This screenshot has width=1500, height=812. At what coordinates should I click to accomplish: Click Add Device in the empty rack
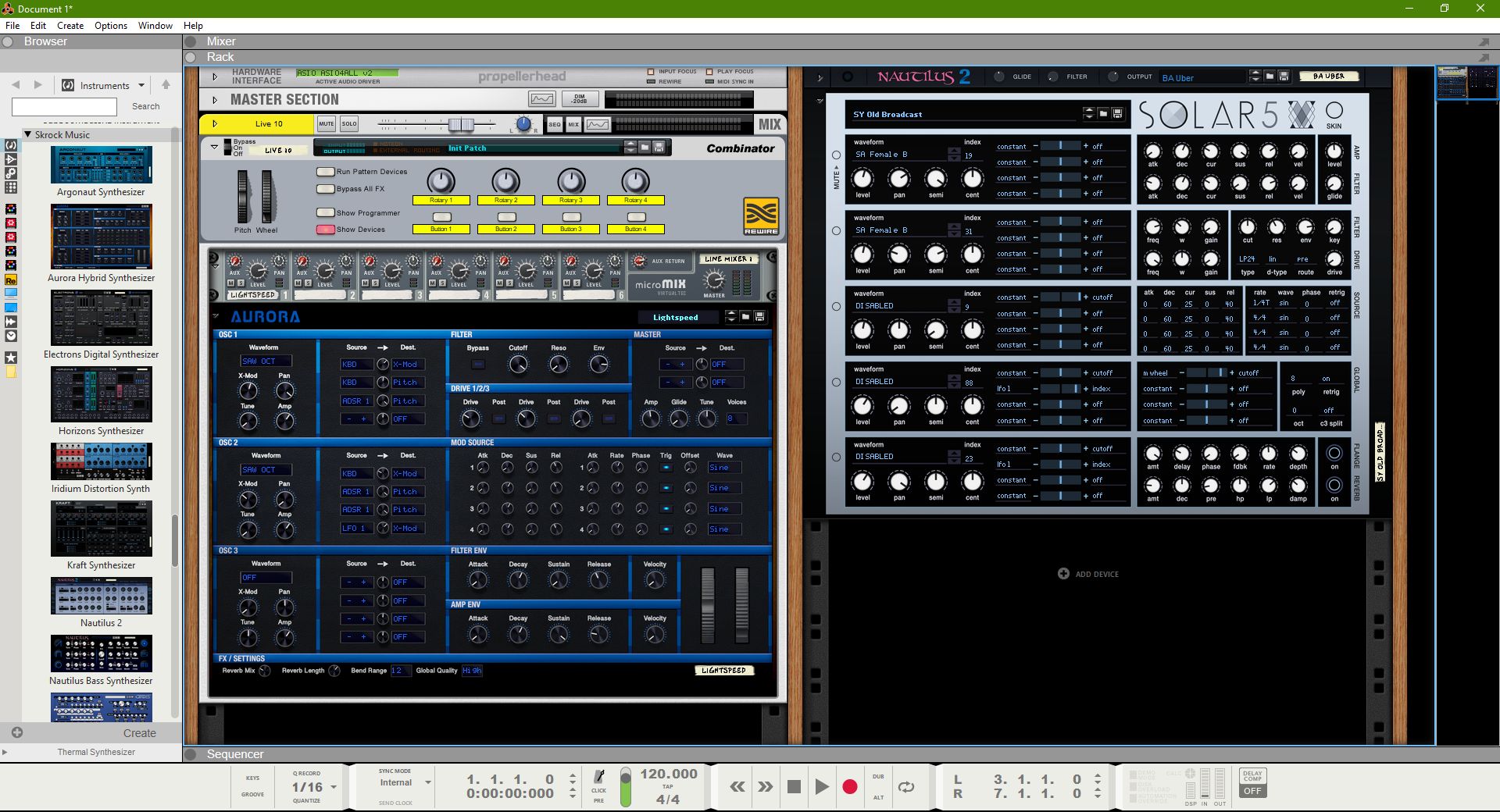click(1088, 574)
